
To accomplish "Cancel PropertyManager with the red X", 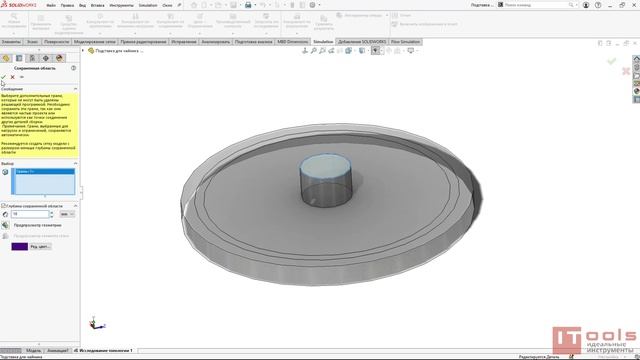I will pos(13,77).
